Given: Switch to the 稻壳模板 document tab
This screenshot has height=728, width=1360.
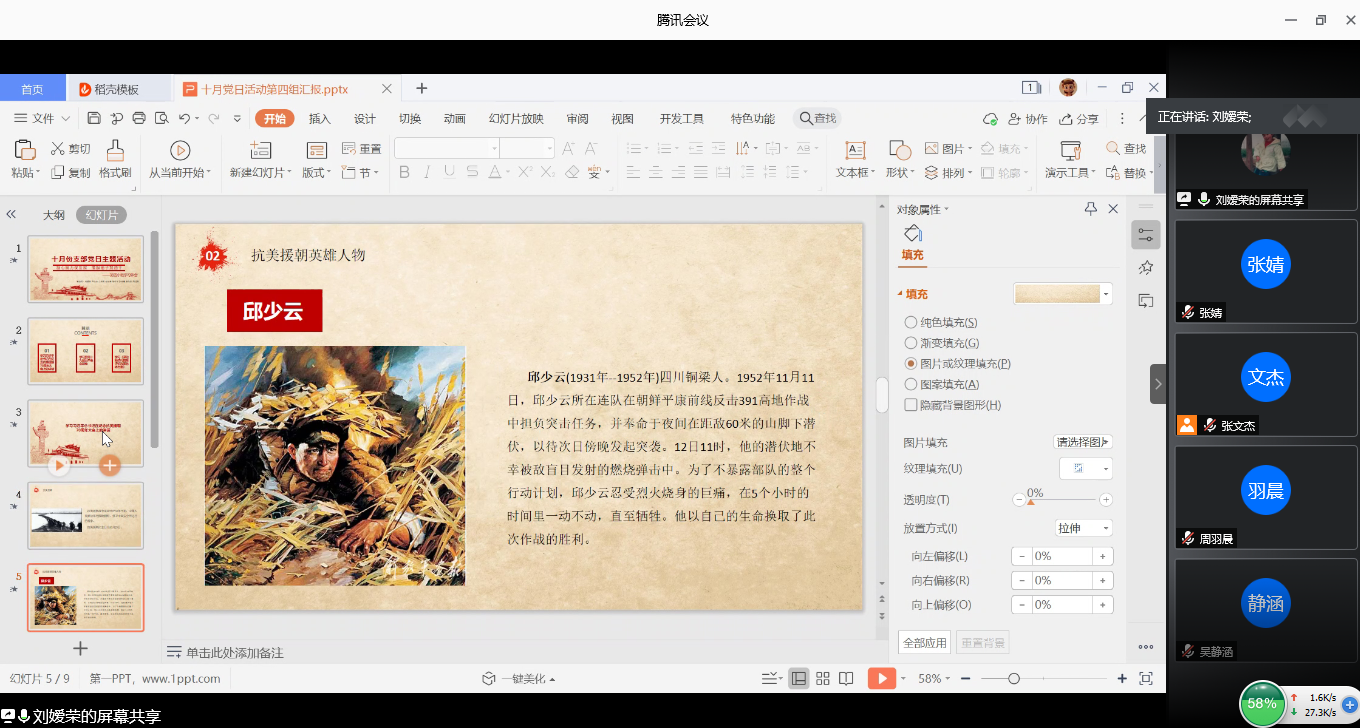Looking at the screenshot, I should pos(117,89).
